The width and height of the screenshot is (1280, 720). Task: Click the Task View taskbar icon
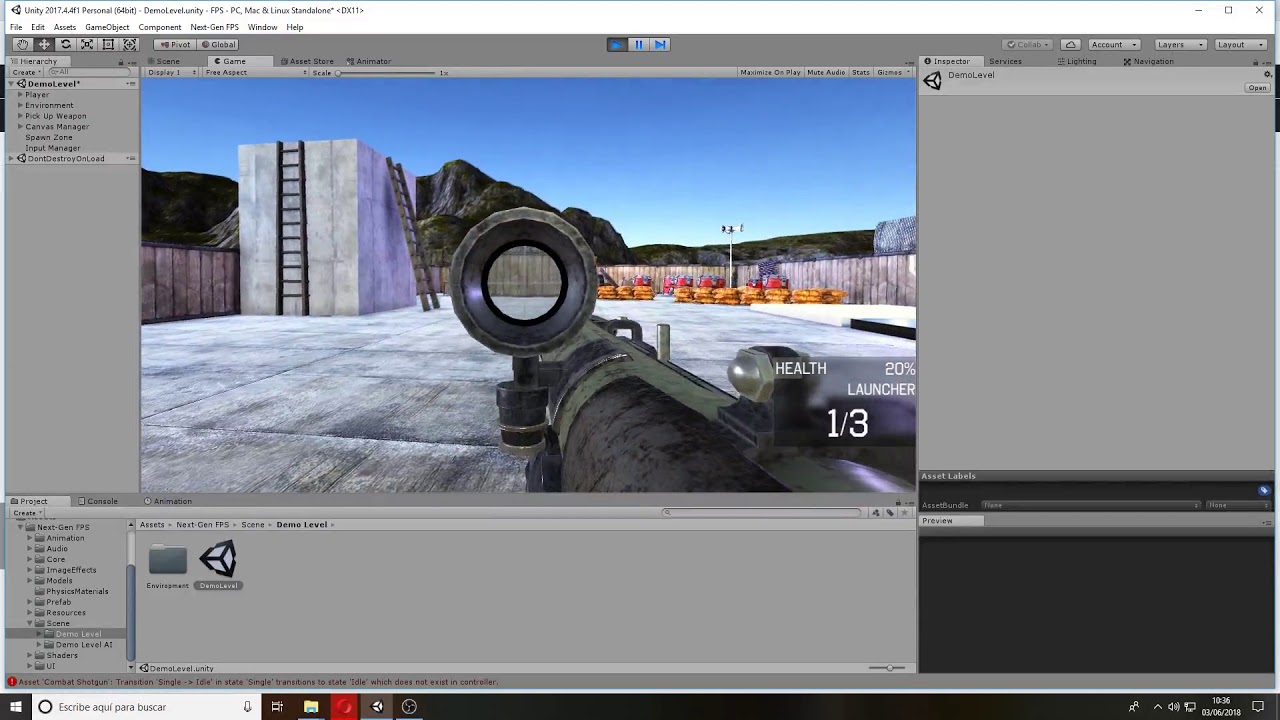(x=277, y=707)
